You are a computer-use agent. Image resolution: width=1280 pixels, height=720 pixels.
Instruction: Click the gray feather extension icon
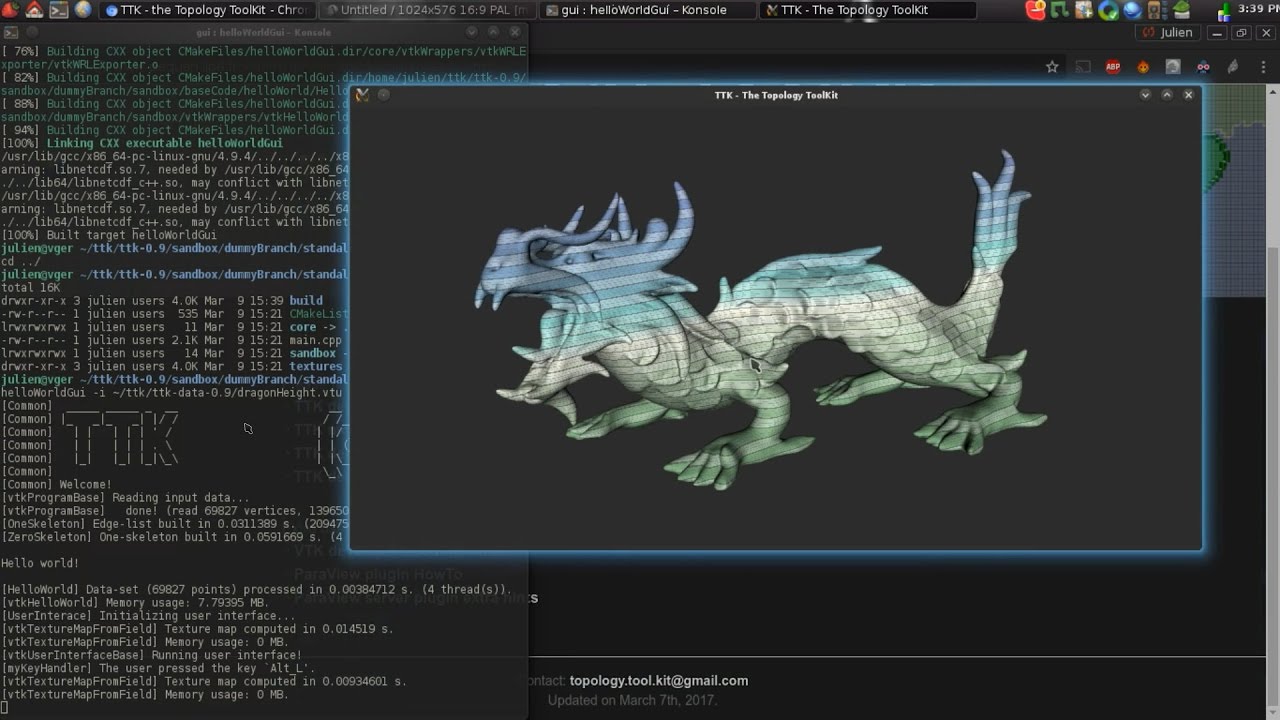1233,67
